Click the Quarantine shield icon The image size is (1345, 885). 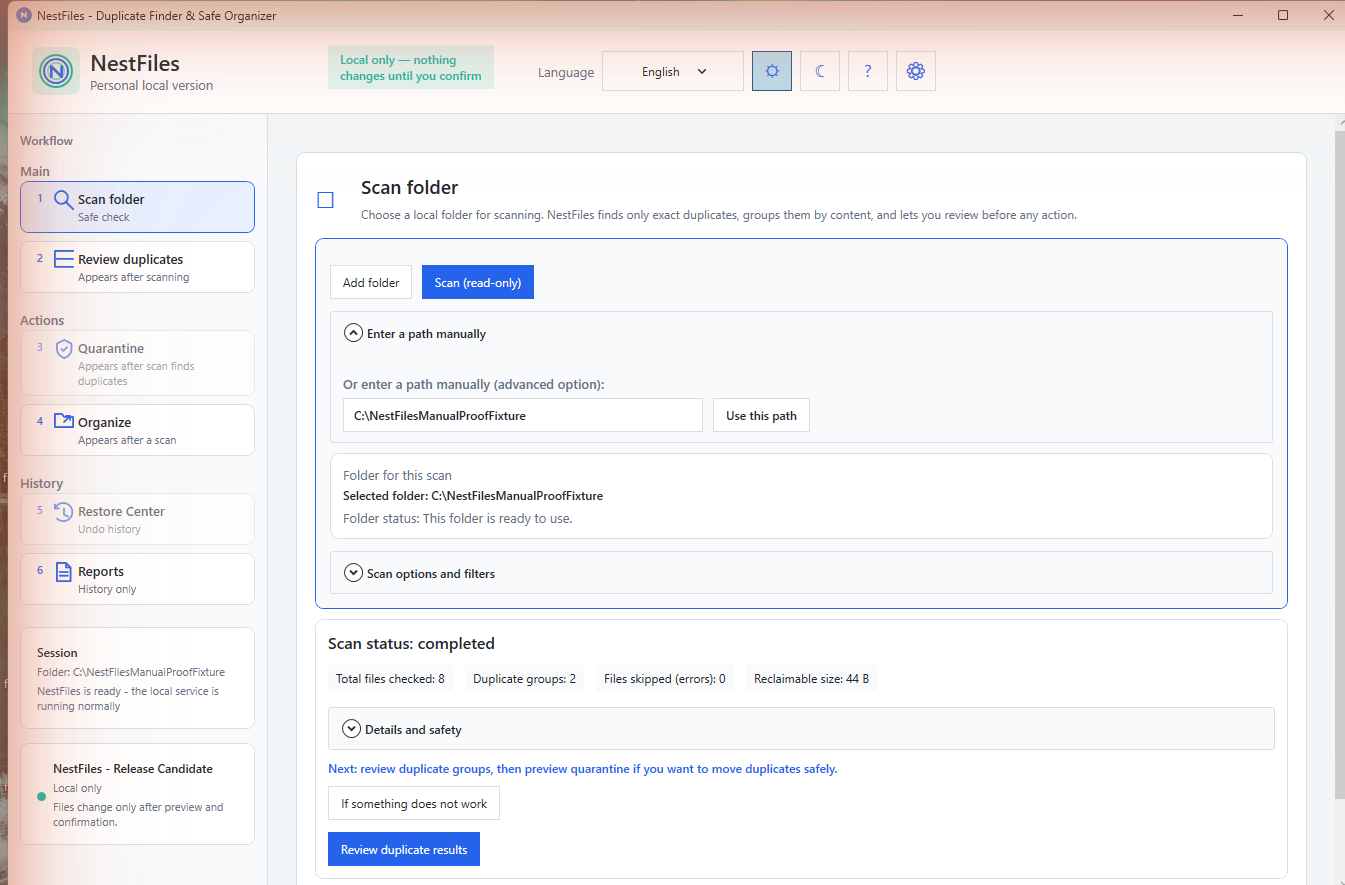(64, 349)
